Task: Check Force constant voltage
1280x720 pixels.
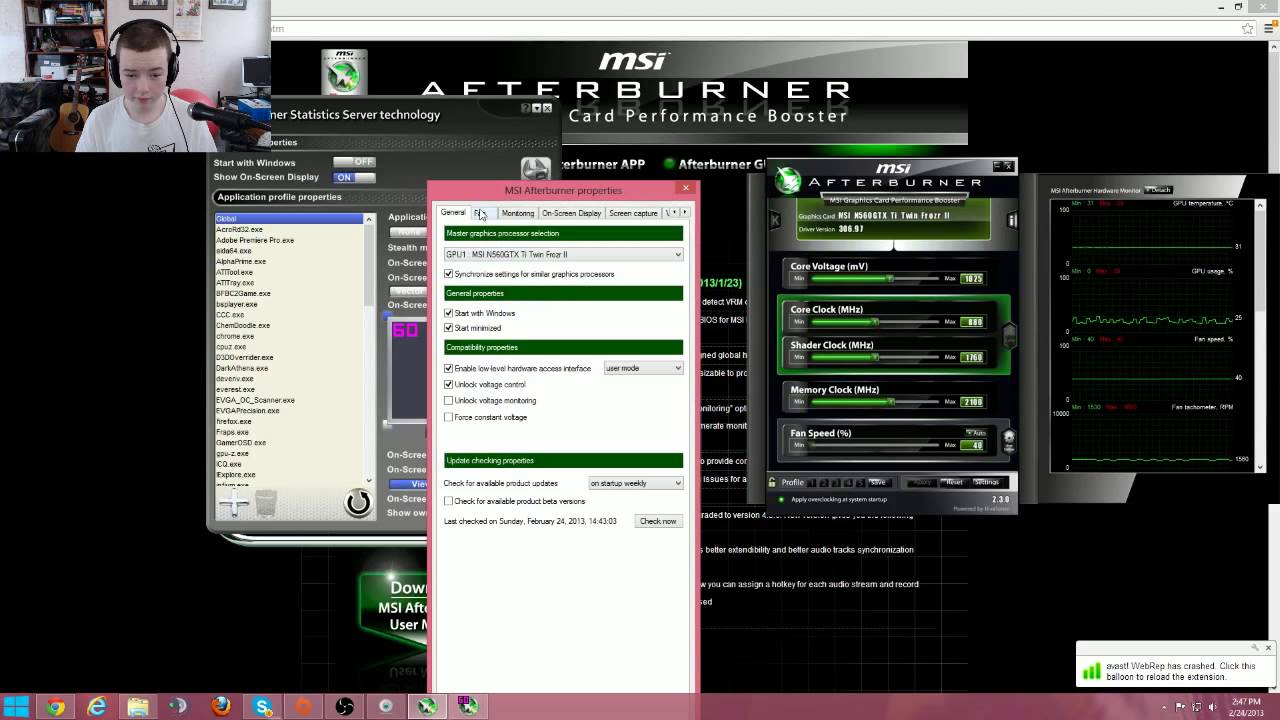Action: tap(449, 417)
